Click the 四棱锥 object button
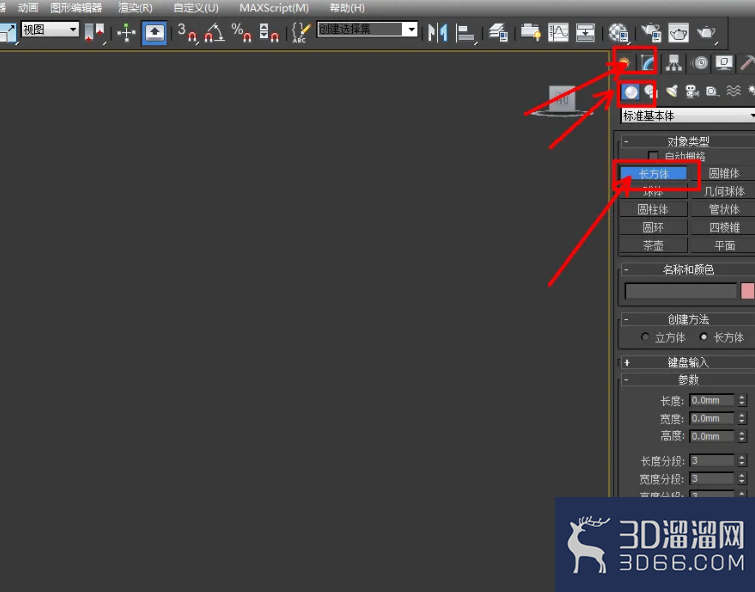 [723, 227]
